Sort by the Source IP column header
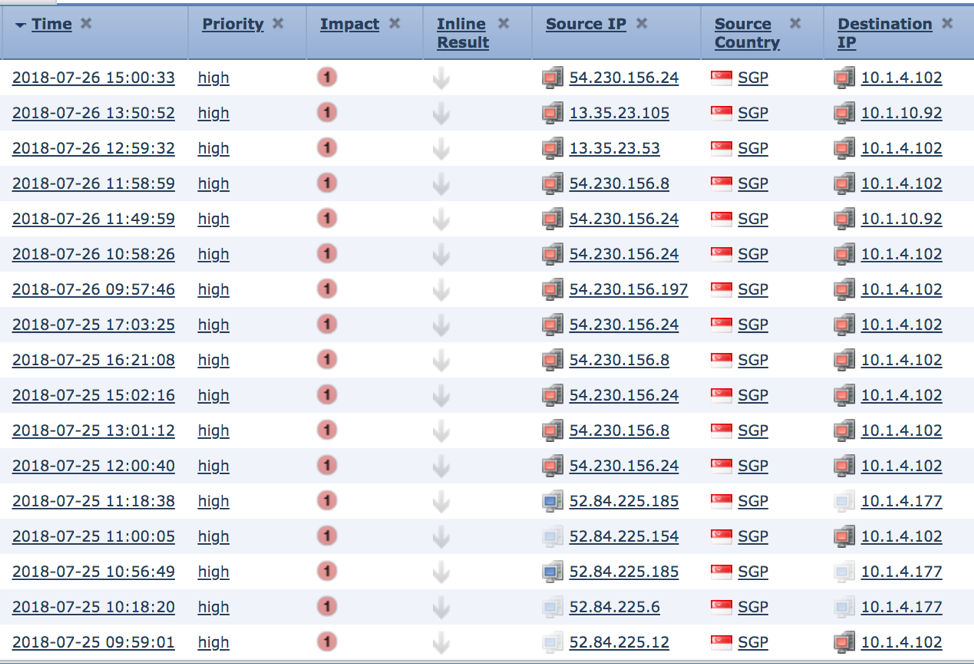 click(585, 24)
